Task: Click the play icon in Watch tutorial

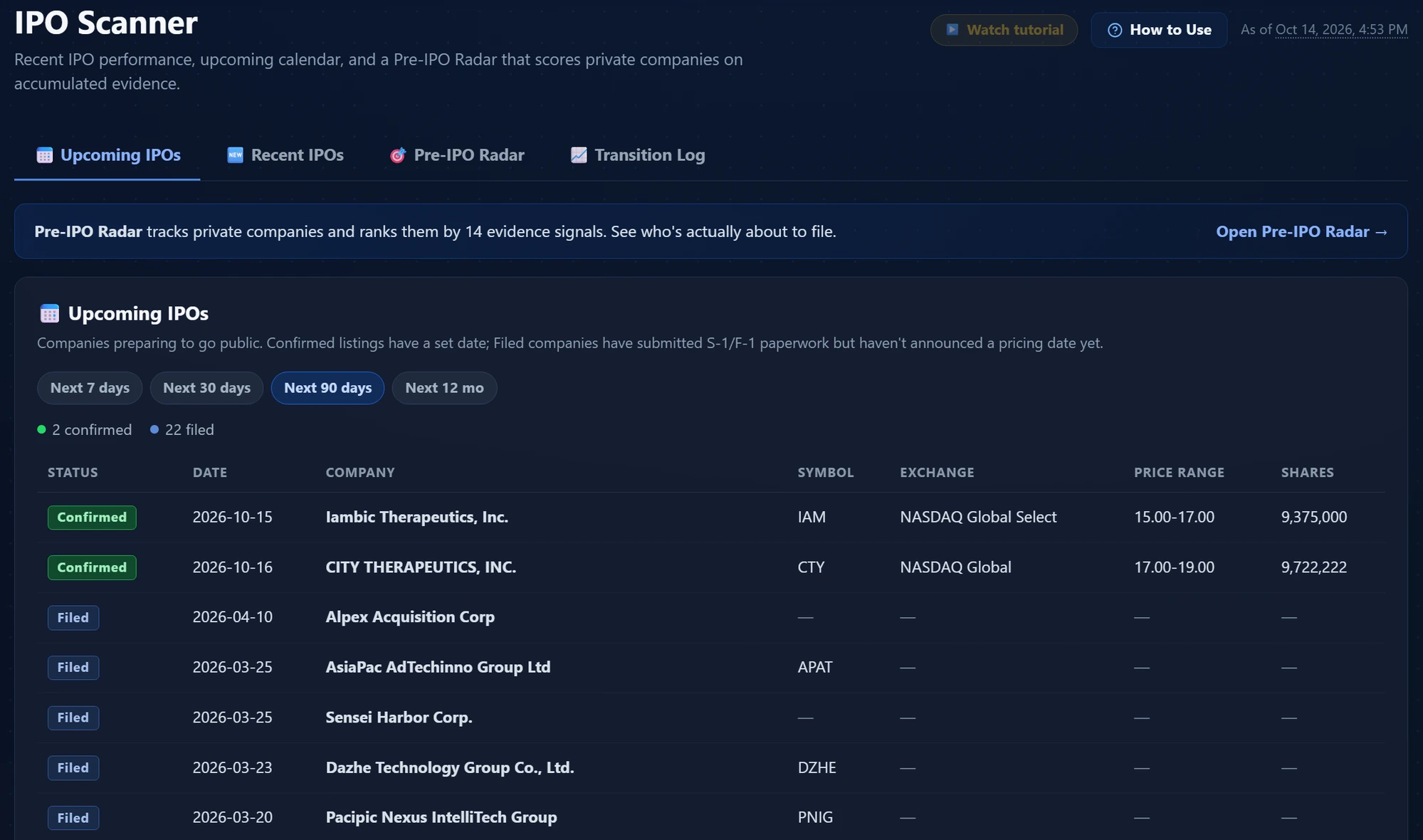Action: pos(952,30)
